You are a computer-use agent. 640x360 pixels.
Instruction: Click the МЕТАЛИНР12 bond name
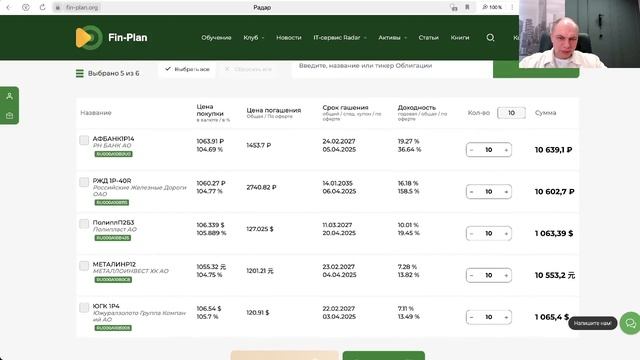[114, 264]
